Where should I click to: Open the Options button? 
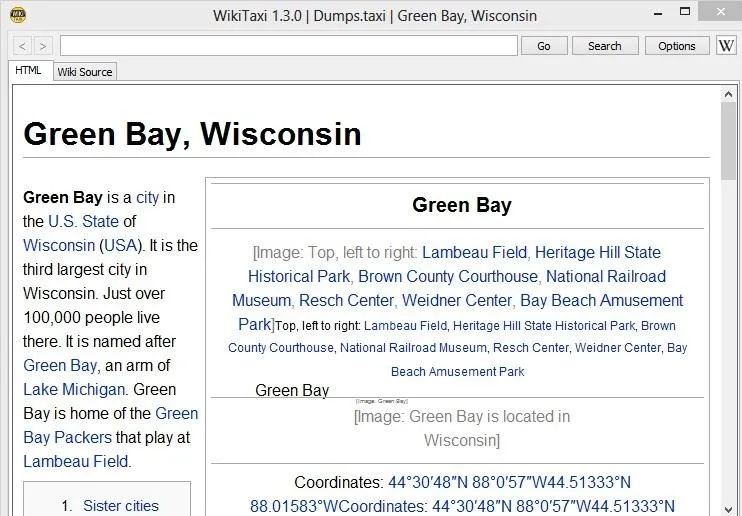677,46
